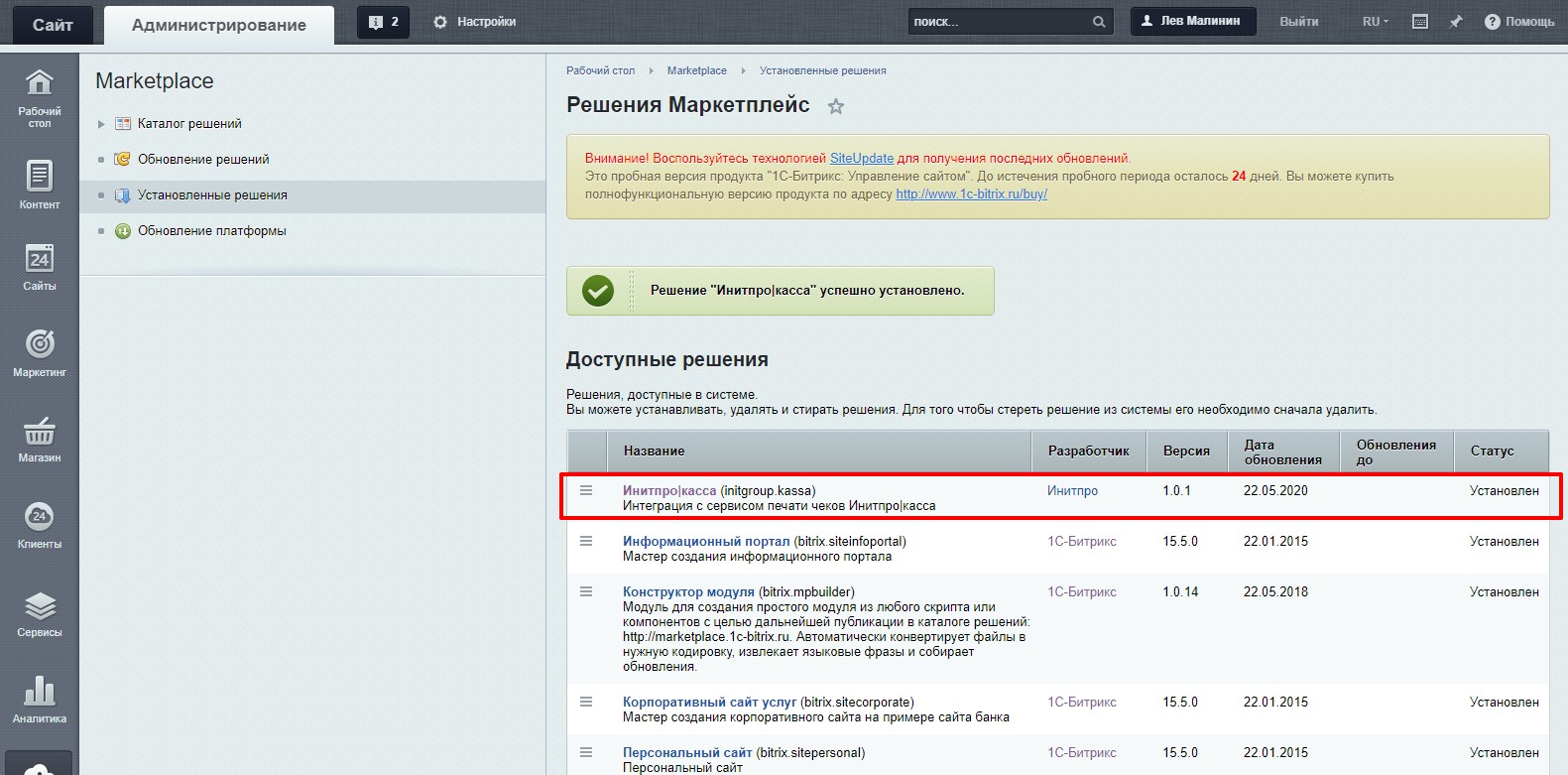Open action menu for Инитпро|касса row
1568x775 pixels.
point(586,490)
